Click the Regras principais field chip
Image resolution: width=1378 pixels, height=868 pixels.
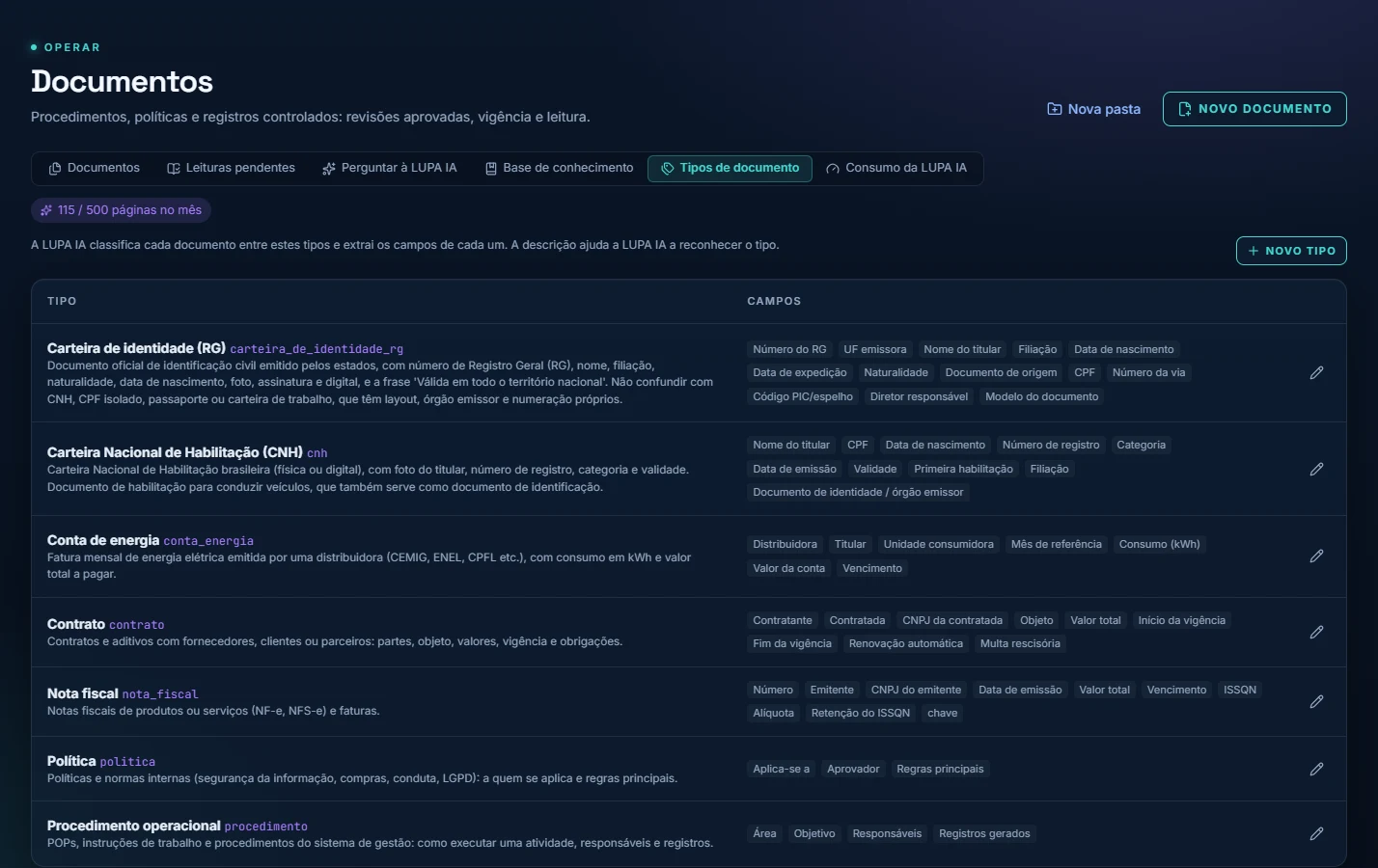tap(940, 769)
